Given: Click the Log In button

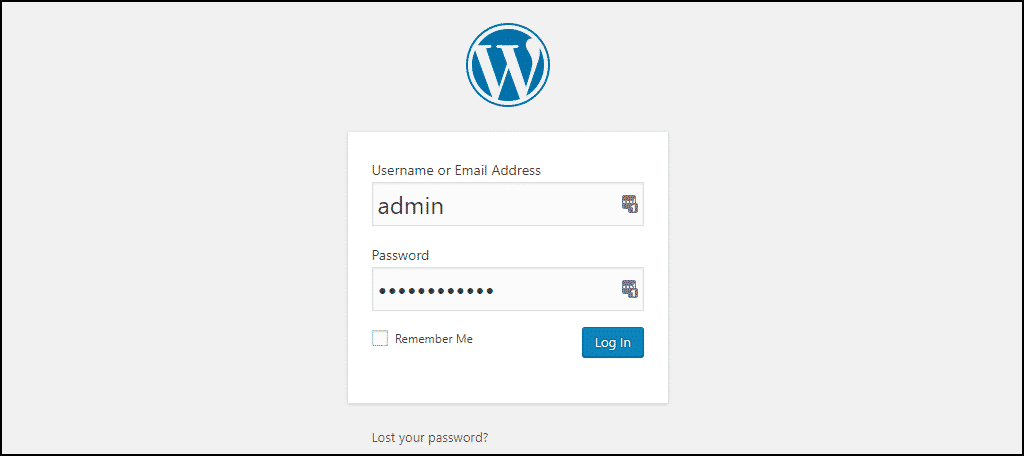Looking at the screenshot, I should [613, 342].
